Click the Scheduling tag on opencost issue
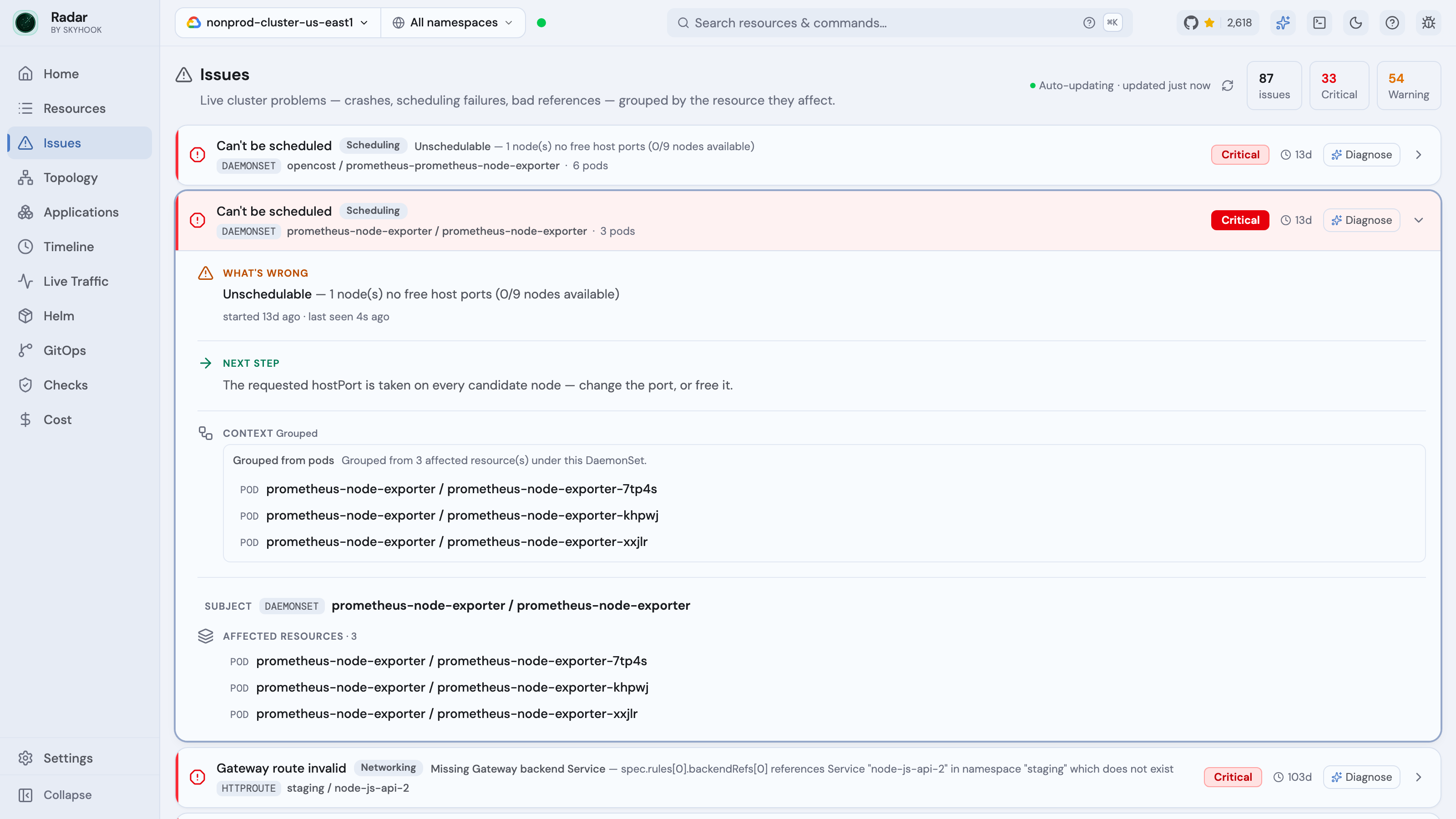The height and width of the screenshot is (819, 1456). point(373,145)
